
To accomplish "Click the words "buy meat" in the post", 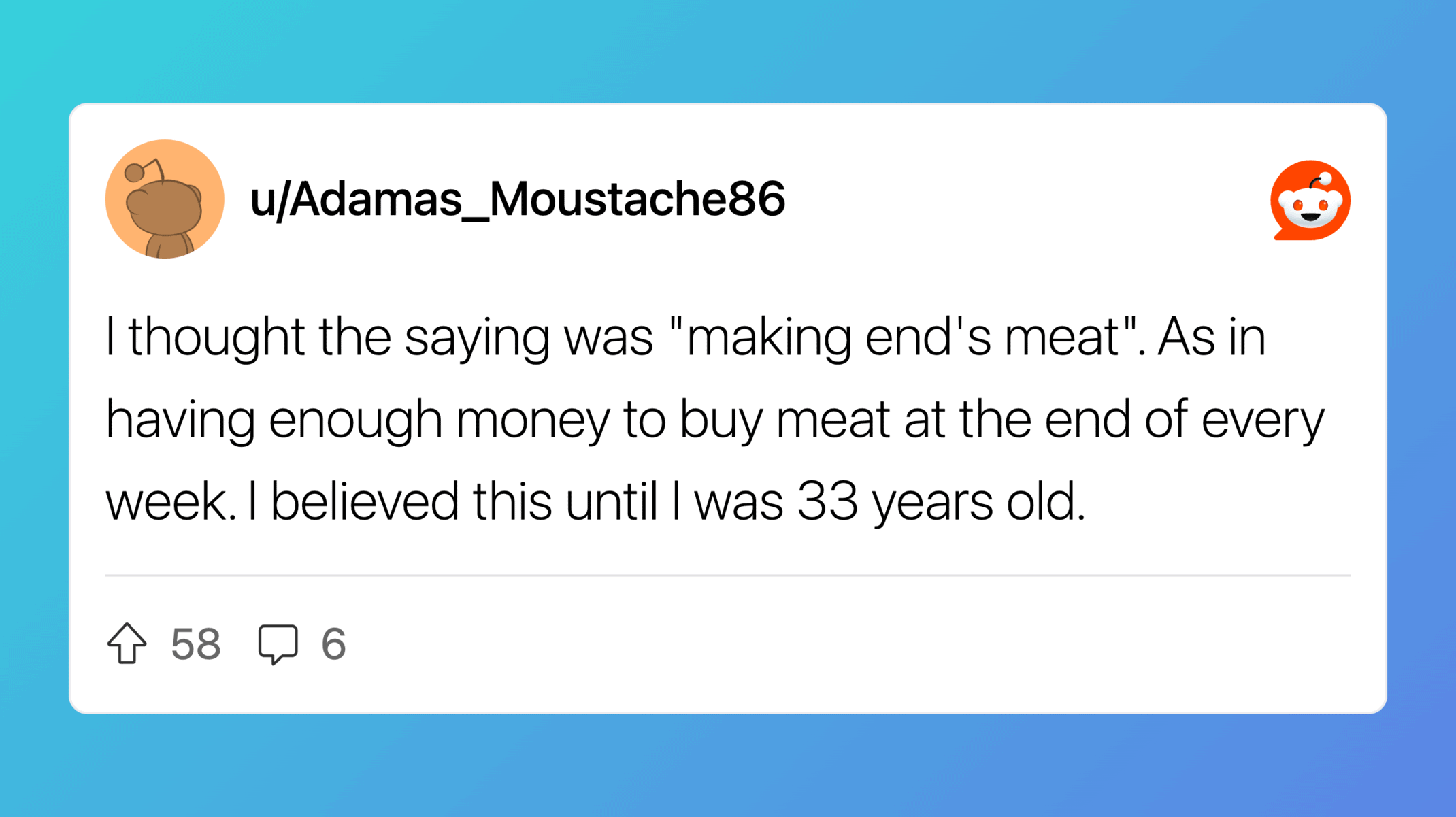I will coord(784,420).
